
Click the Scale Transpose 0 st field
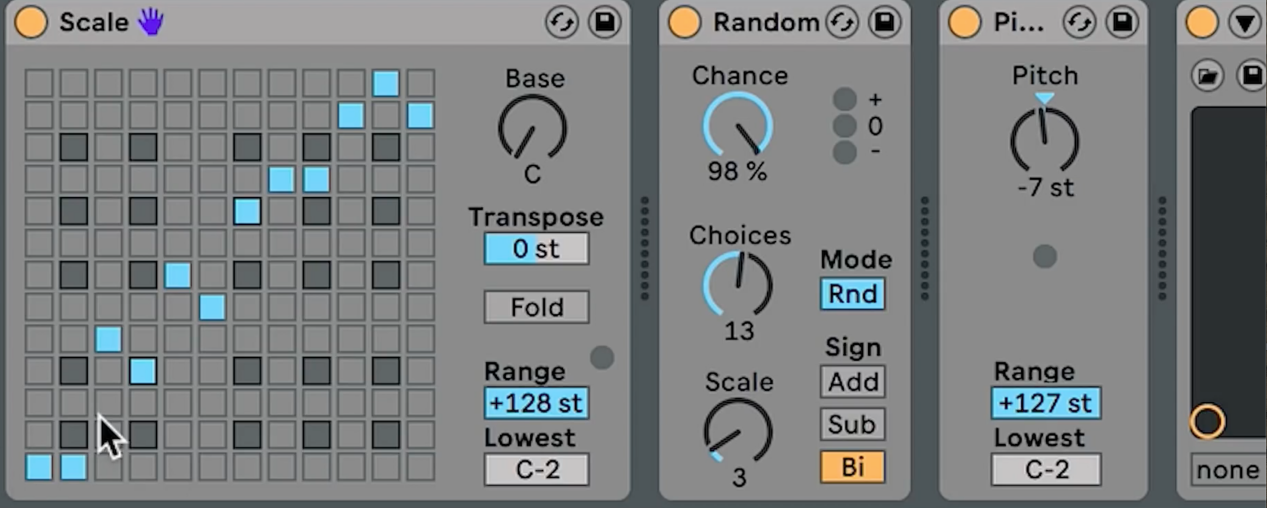point(537,249)
